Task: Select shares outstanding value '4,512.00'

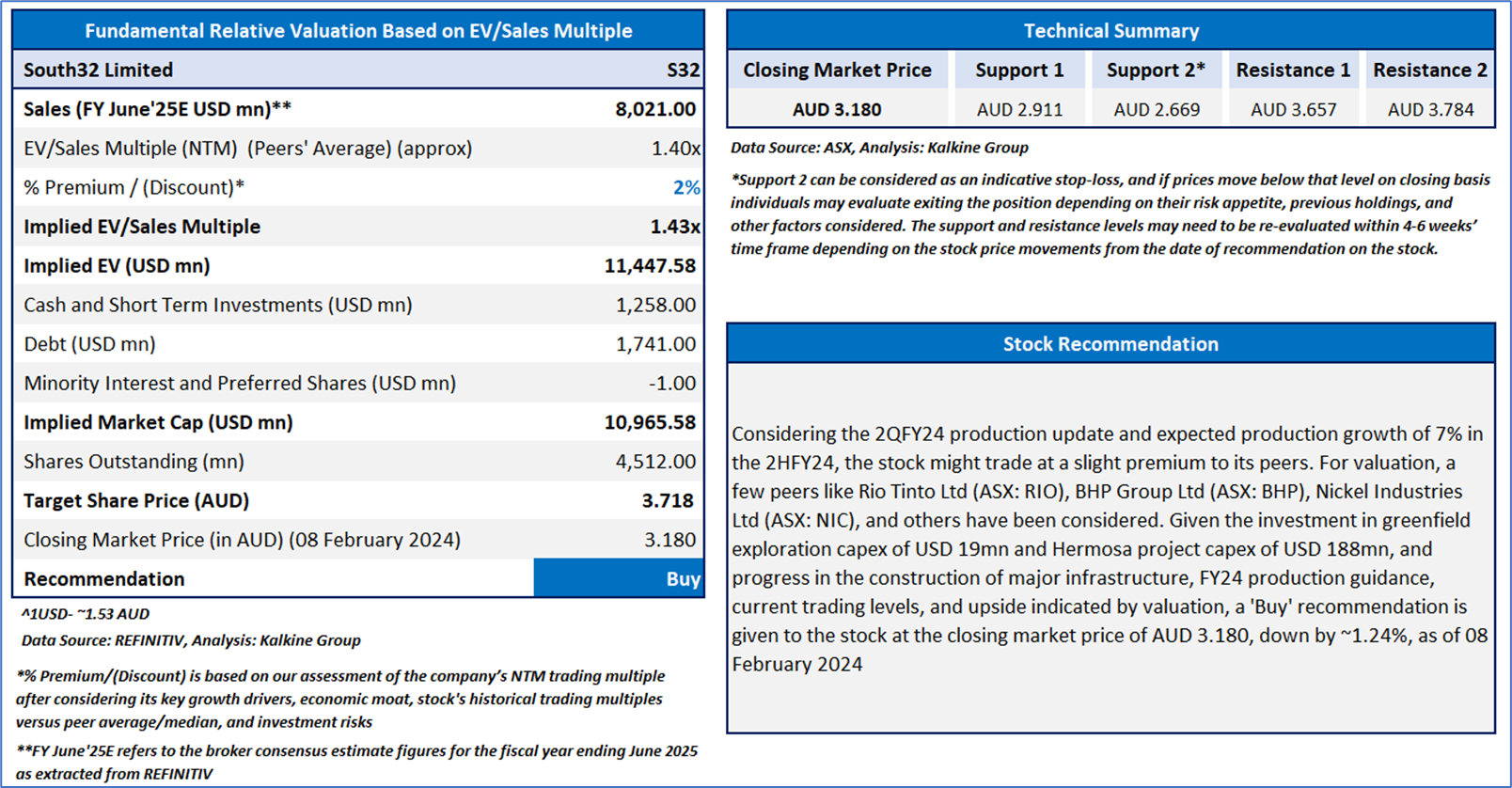Action: pos(655,462)
